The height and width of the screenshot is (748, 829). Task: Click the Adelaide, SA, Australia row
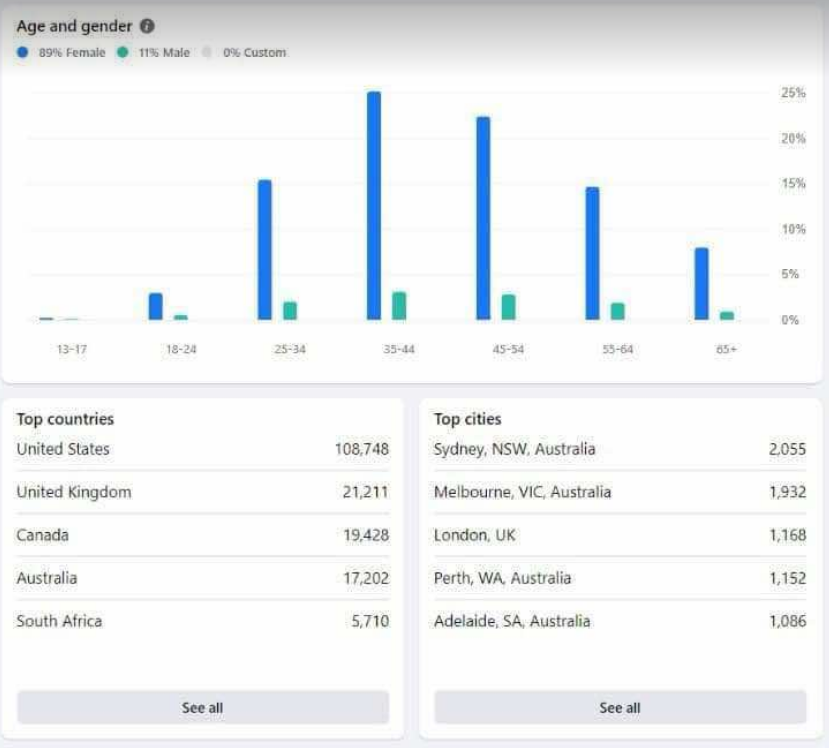[620, 621]
